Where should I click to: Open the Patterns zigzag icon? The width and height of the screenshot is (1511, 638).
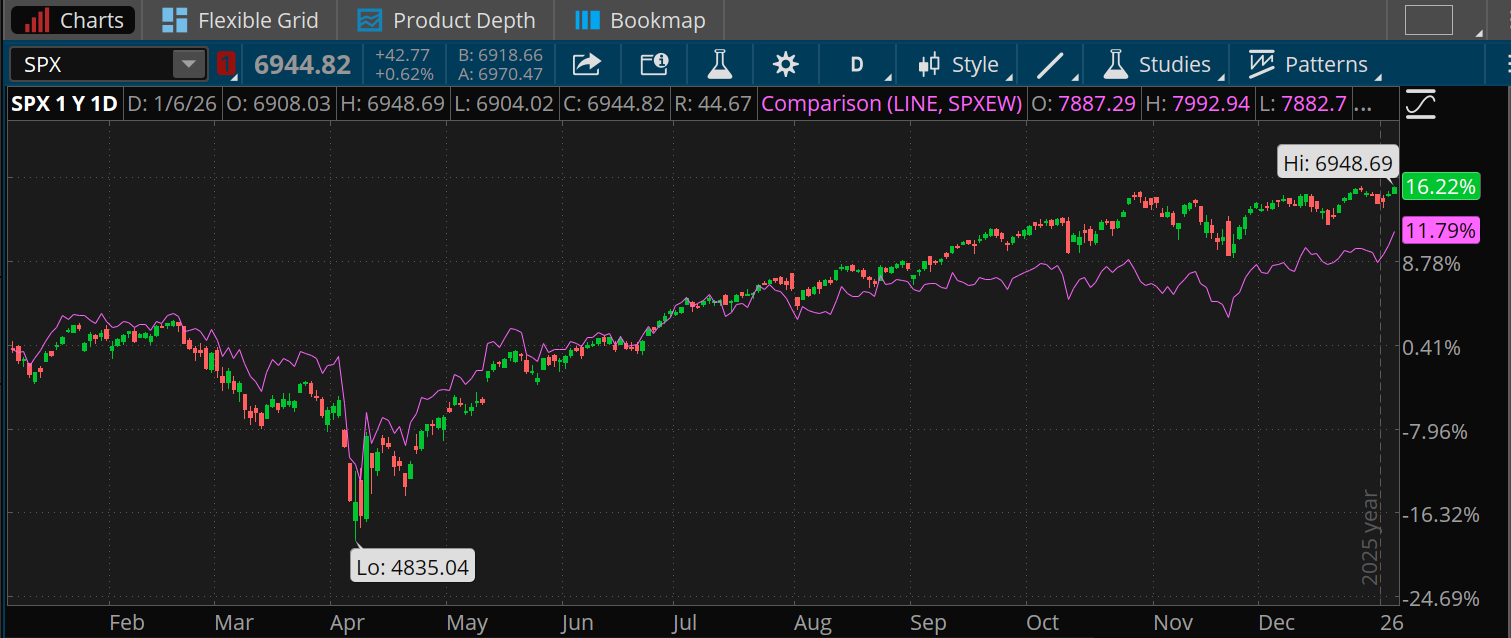pos(1264,63)
